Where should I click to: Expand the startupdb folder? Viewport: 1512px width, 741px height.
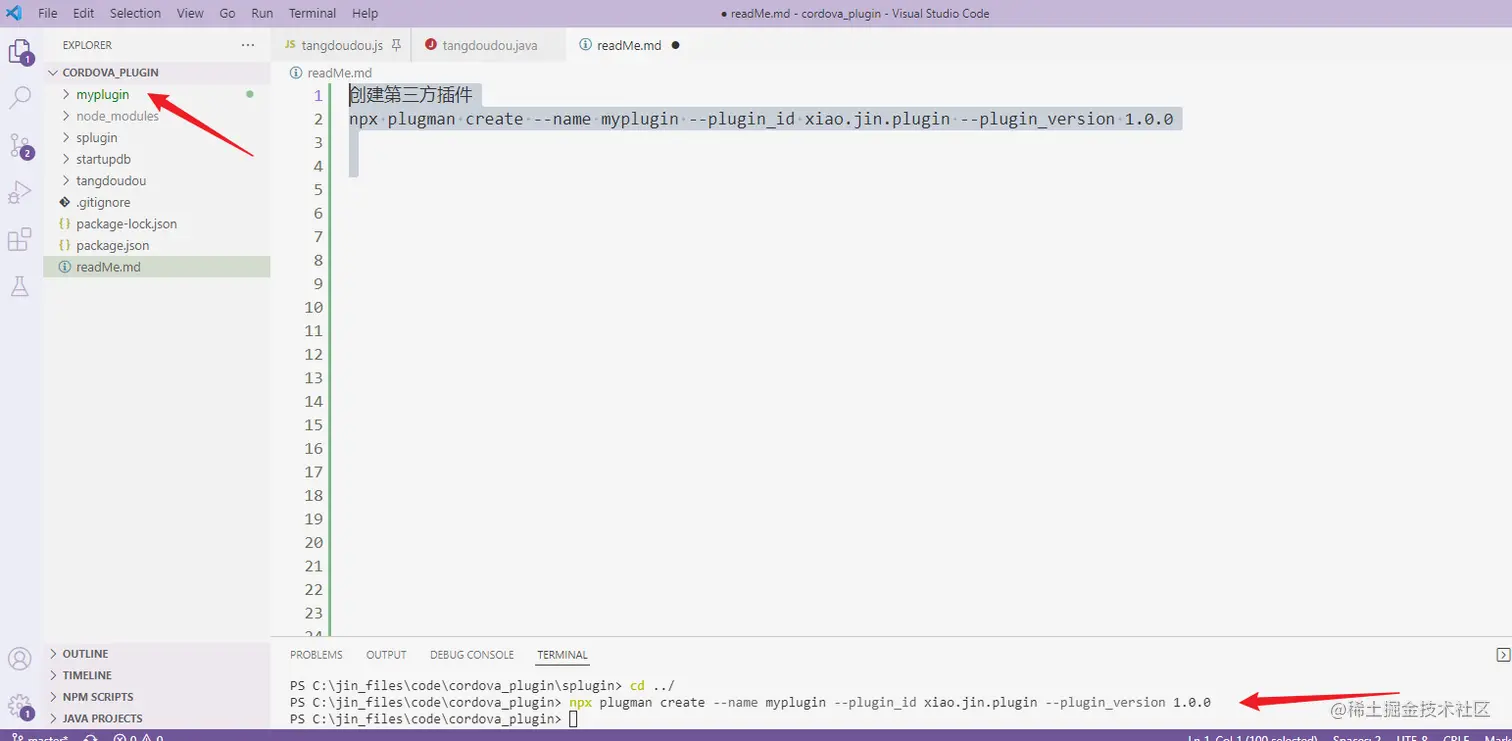click(x=66, y=159)
